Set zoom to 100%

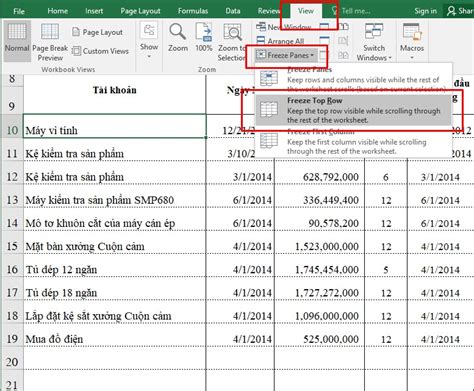coord(204,37)
